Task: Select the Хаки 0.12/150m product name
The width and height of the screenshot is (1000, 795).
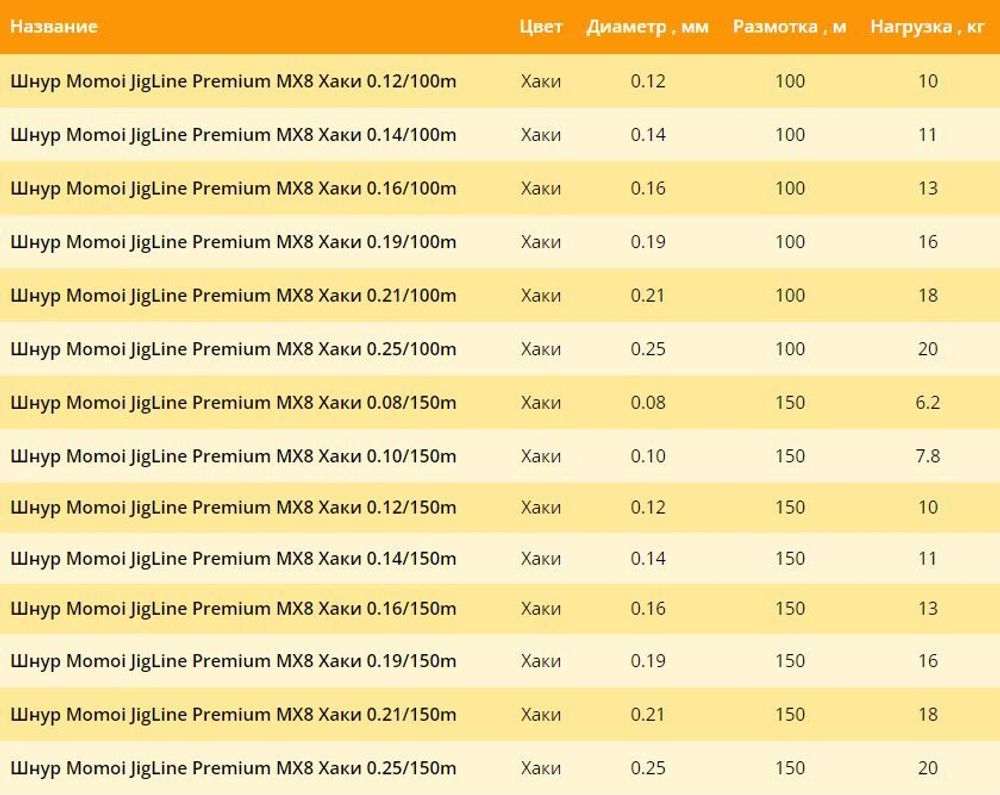Action: click(233, 508)
